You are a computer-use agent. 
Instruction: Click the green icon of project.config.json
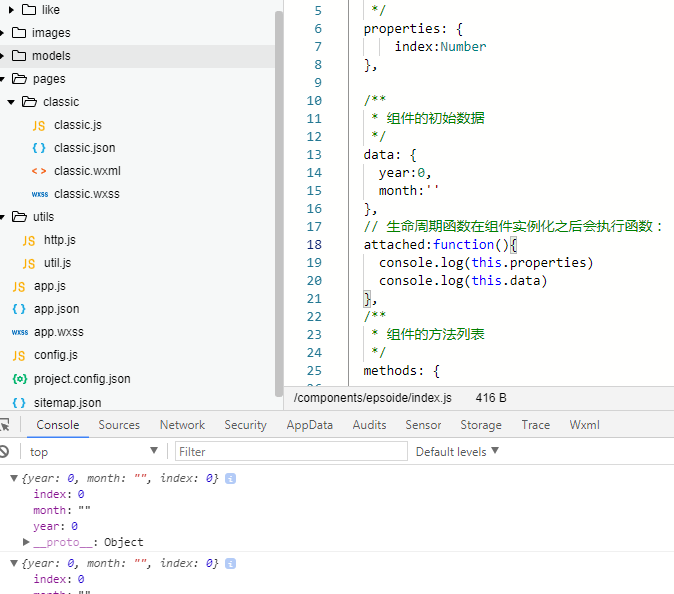20,379
